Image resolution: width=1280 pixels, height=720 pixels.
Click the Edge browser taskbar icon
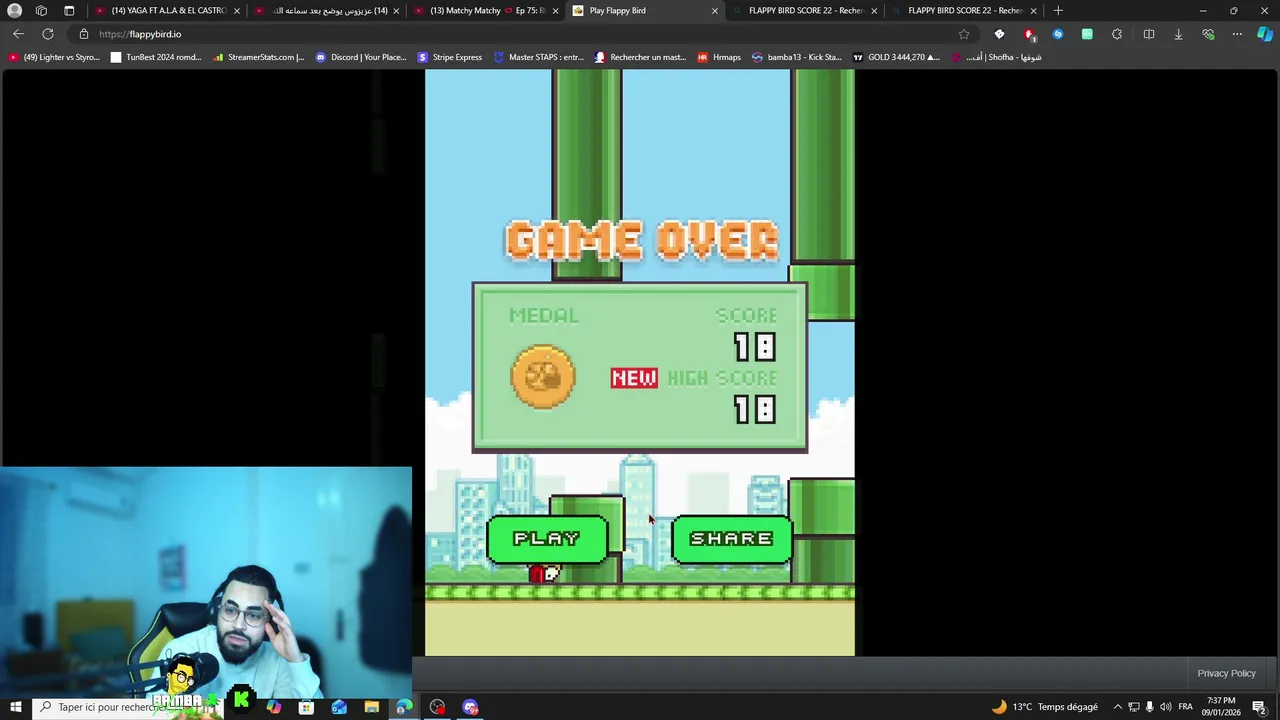[404, 707]
